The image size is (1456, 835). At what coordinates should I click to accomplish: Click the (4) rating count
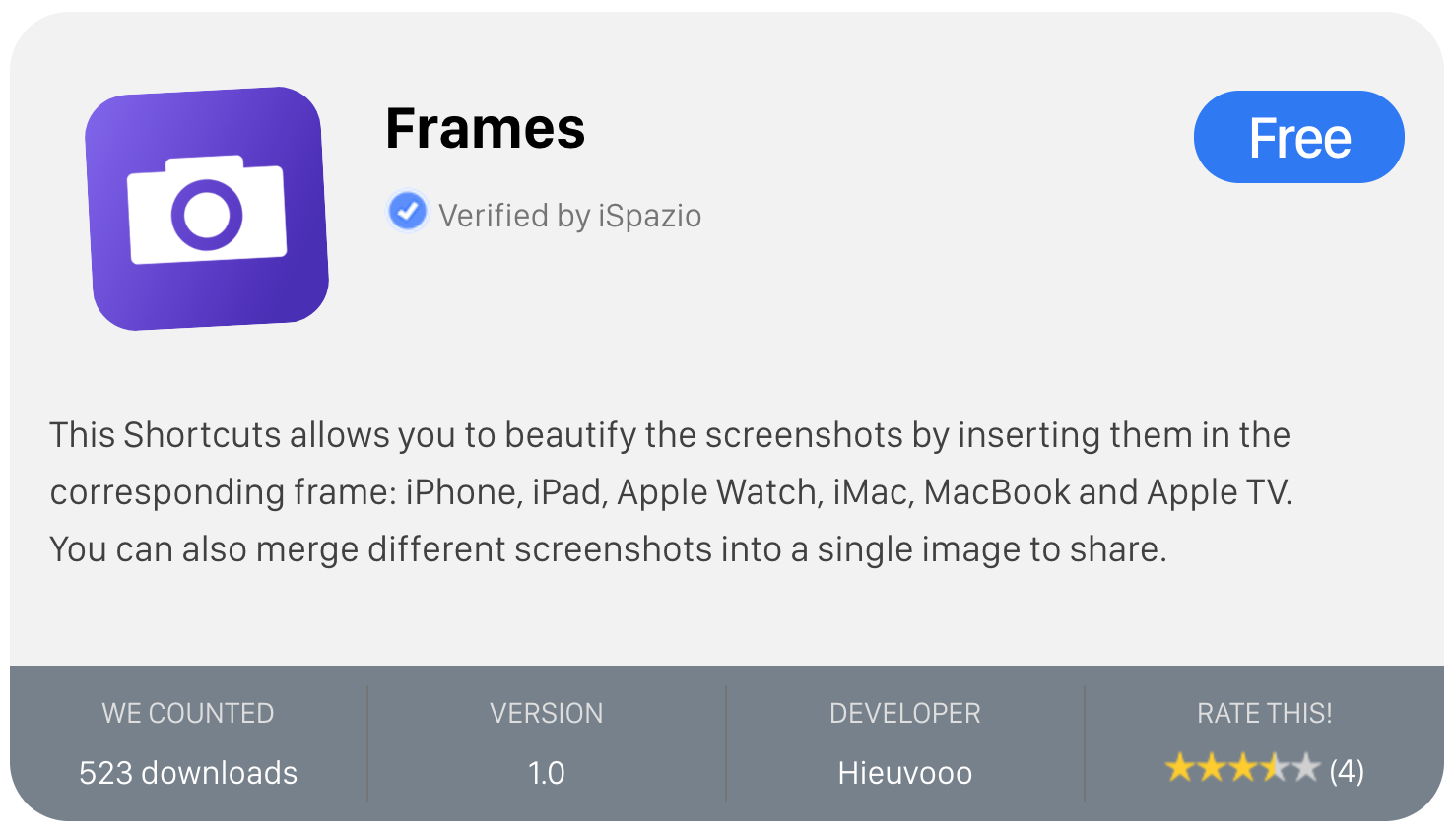point(1347,770)
